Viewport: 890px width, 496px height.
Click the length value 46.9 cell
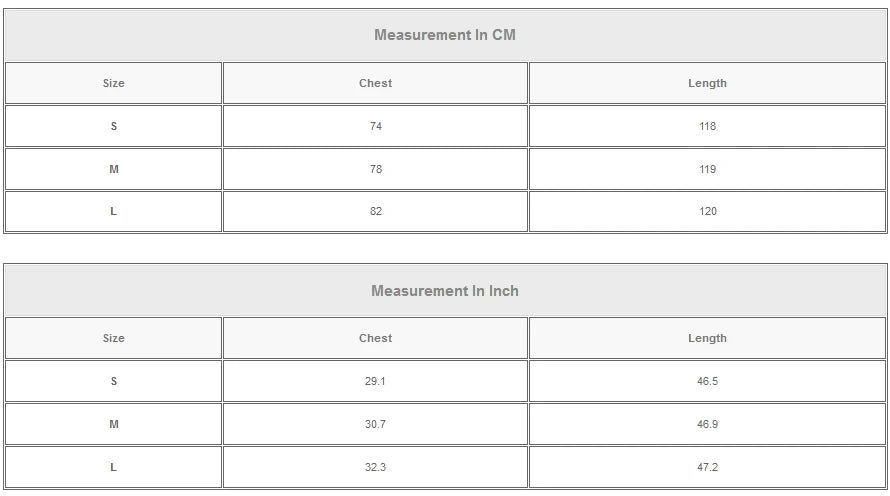click(707, 424)
